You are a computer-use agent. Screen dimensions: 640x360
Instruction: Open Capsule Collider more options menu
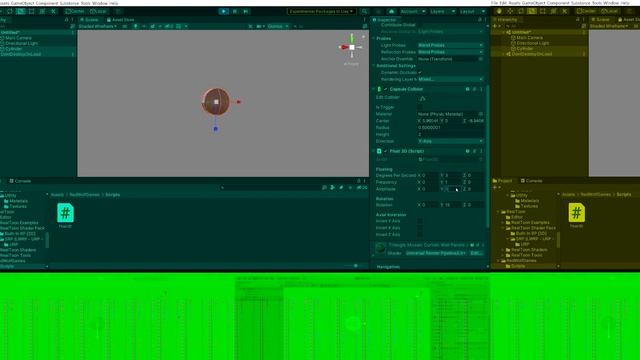click(x=482, y=89)
